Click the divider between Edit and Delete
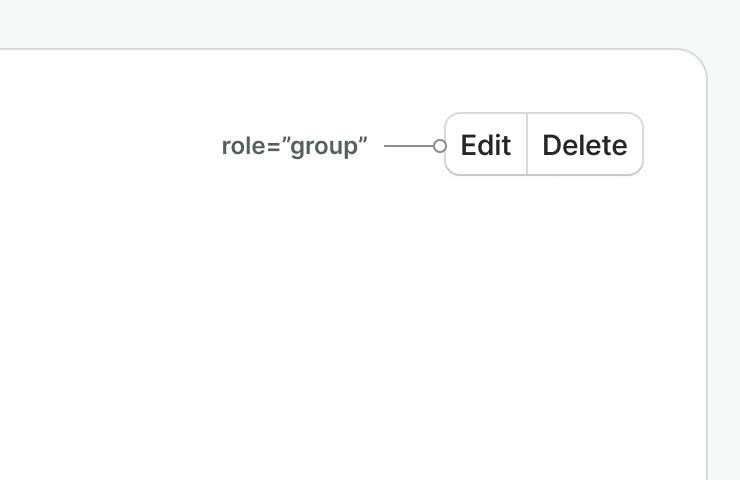This screenshot has height=480, width=740. (x=527, y=144)
